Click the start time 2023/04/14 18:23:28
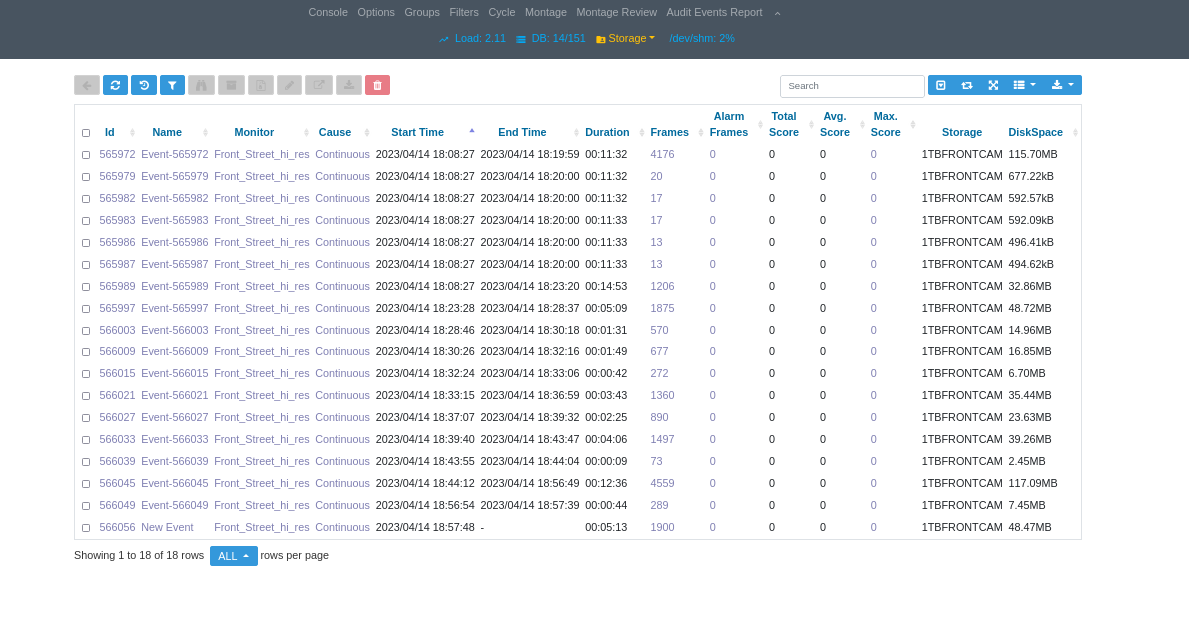This screenshot has width=1189, height=628. tap(425, 308)
